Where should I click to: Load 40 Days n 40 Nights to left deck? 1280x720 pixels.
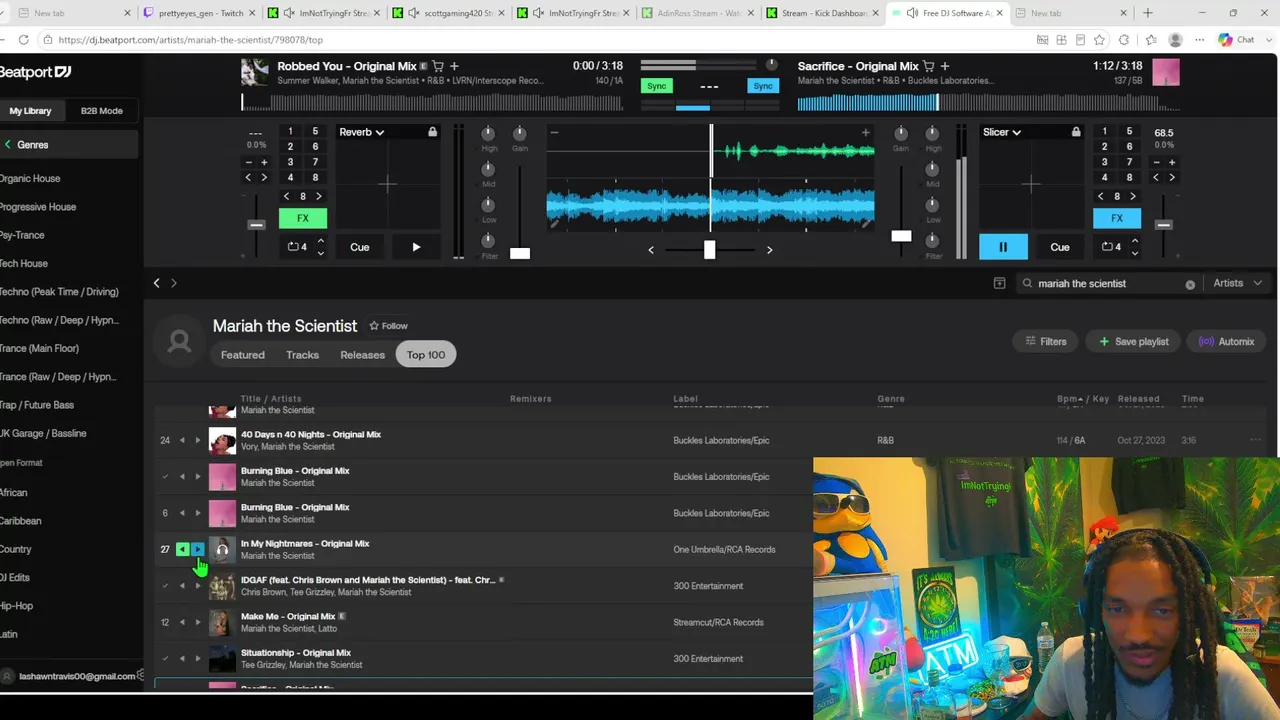[x=182, y=440]
